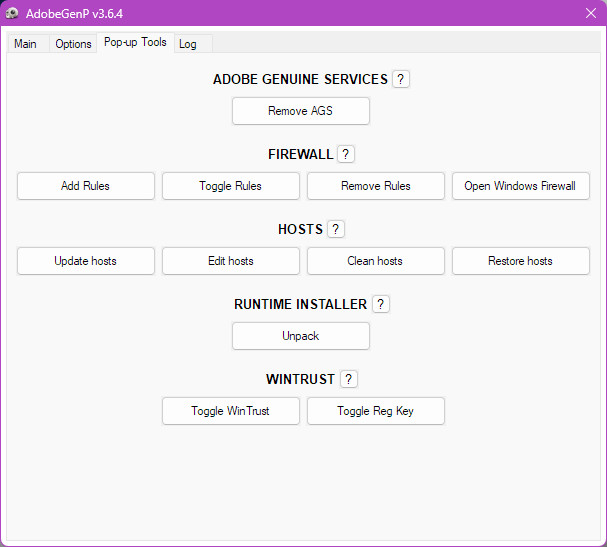Image resolution: width=607 pixels, height=547 pixels.
Task: Click the WINTRUST heading text
Action: pyautogui.click(x=300, y=379)
